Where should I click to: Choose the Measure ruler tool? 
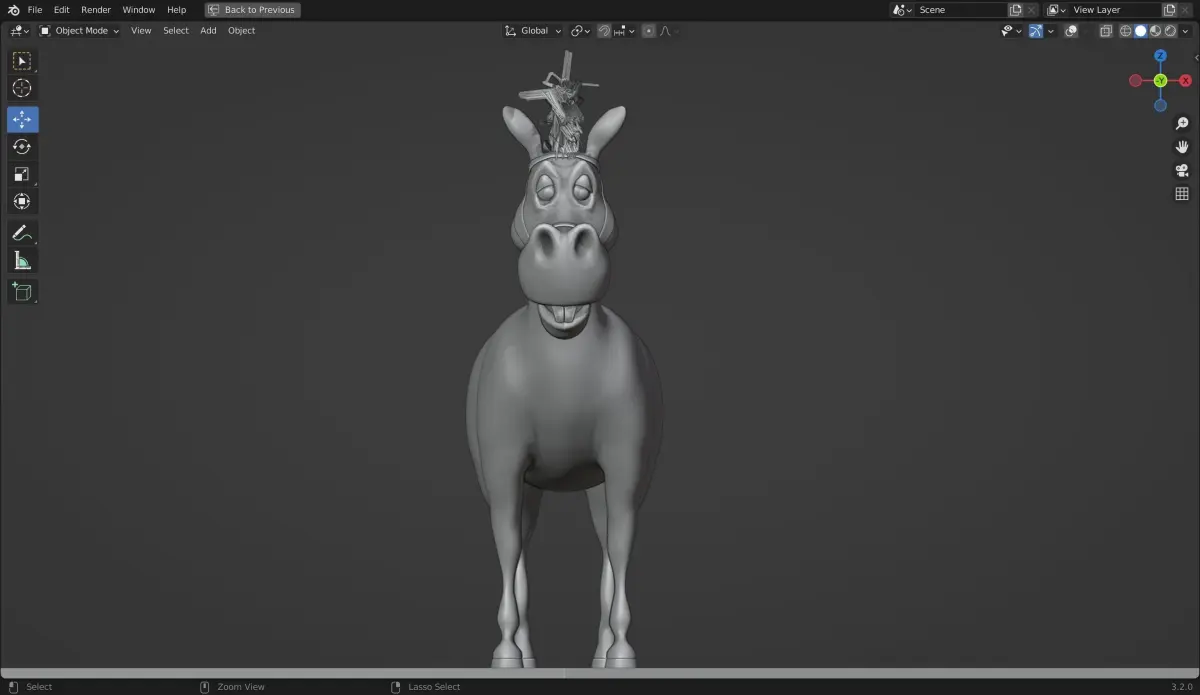coord(22,260)
